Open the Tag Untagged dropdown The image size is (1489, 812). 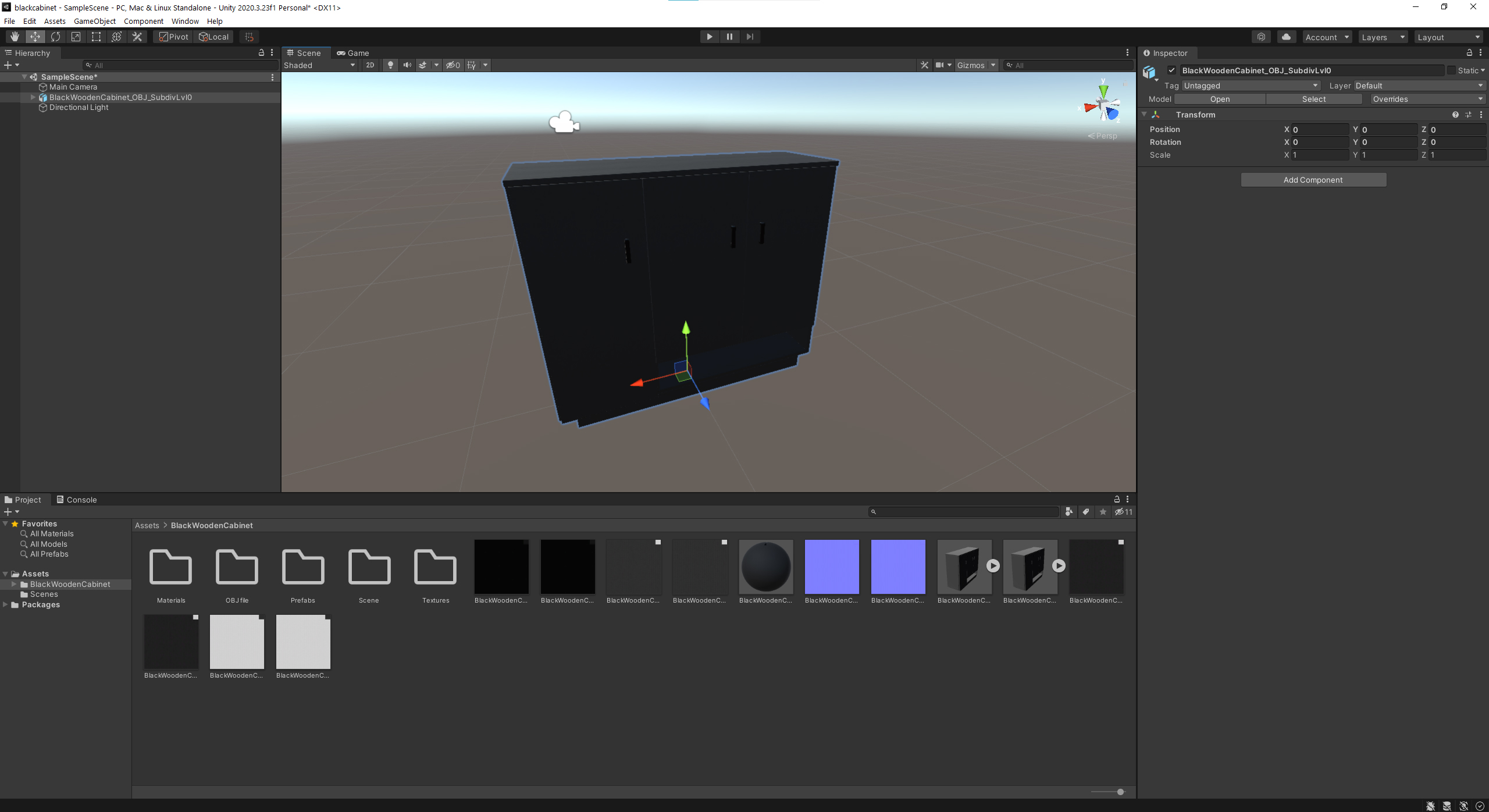1251,86
